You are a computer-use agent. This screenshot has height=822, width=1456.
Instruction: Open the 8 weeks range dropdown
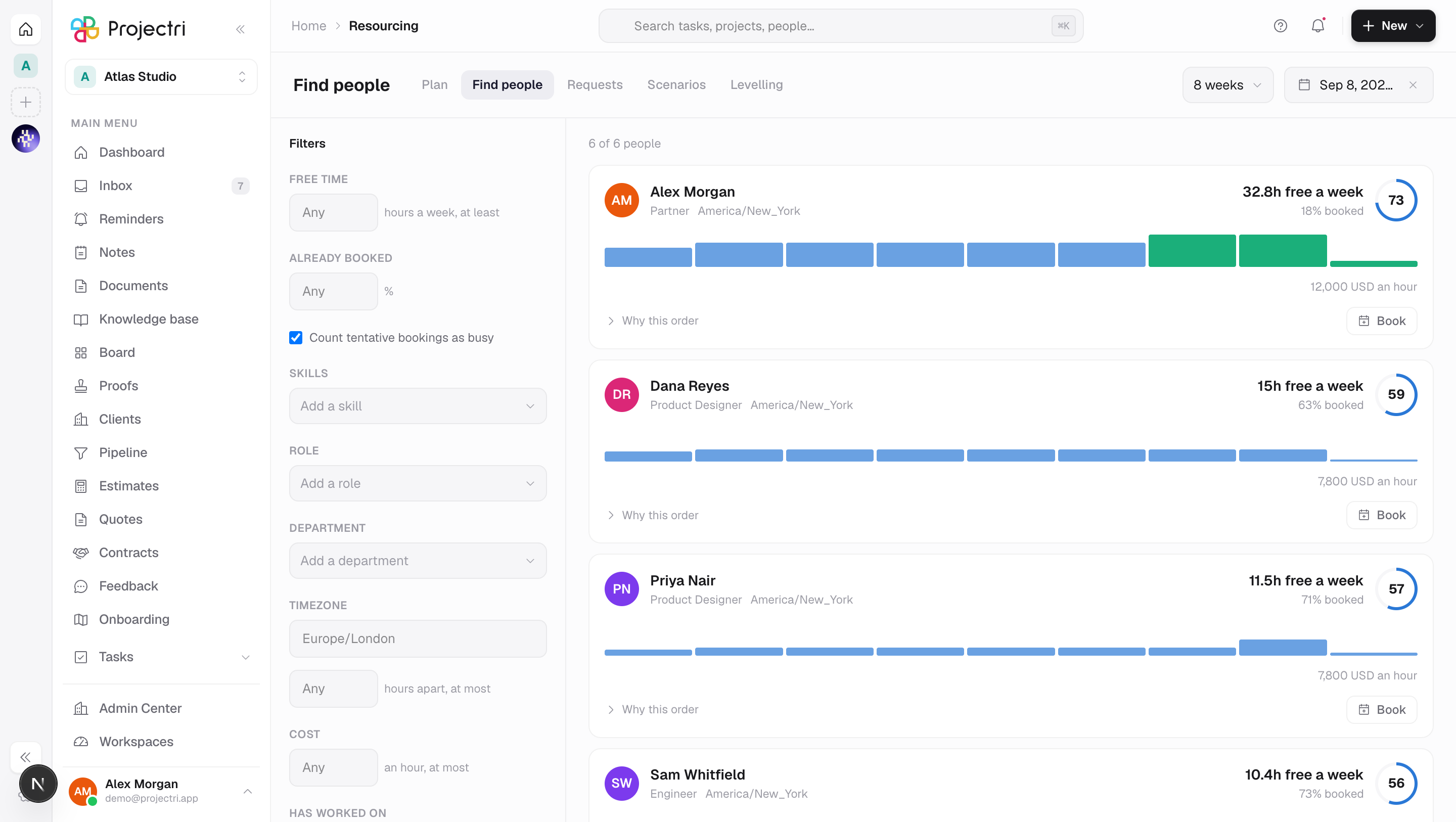[x=1227, y=85]
